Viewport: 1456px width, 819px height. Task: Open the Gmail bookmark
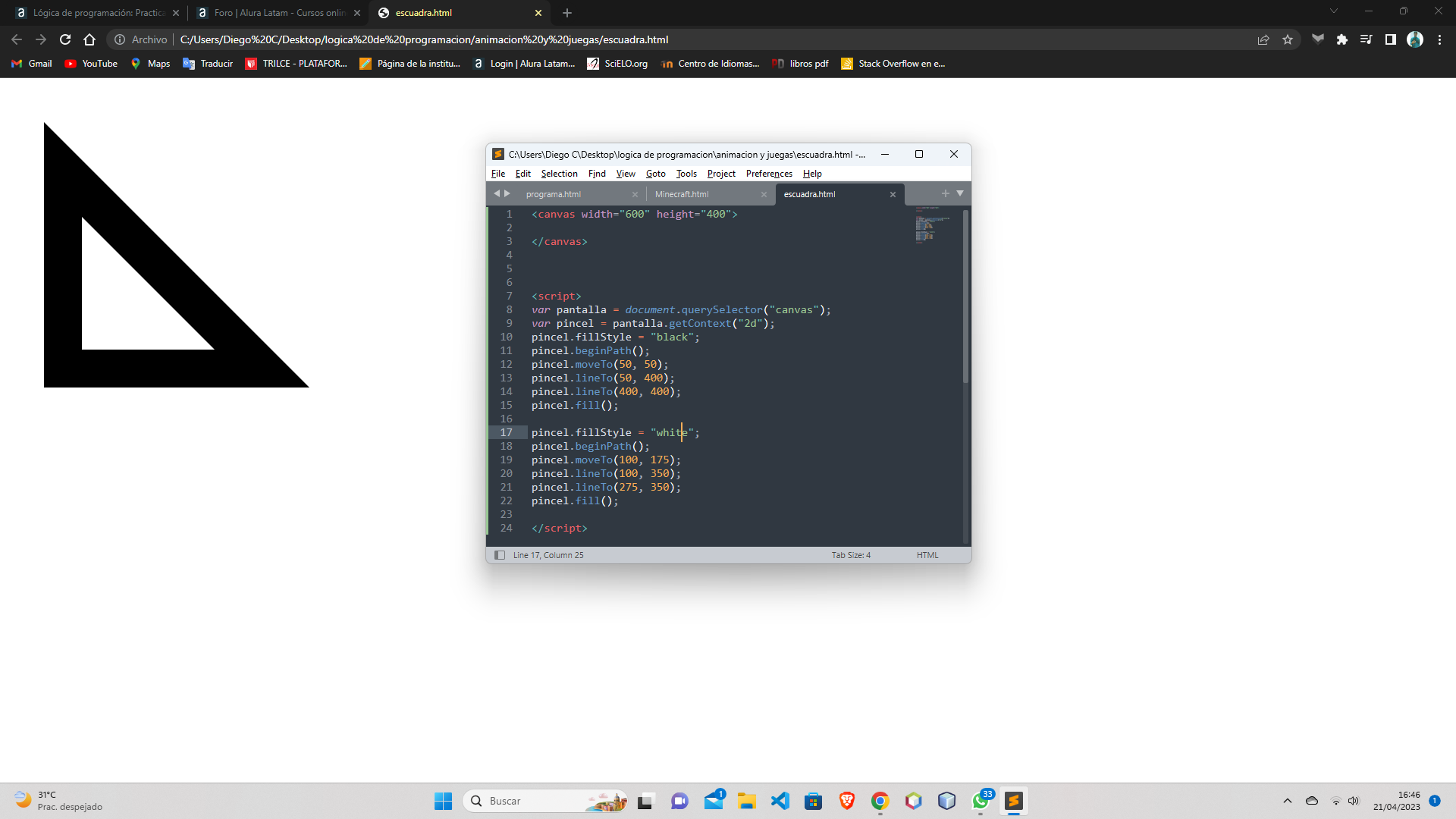point(32,64)
